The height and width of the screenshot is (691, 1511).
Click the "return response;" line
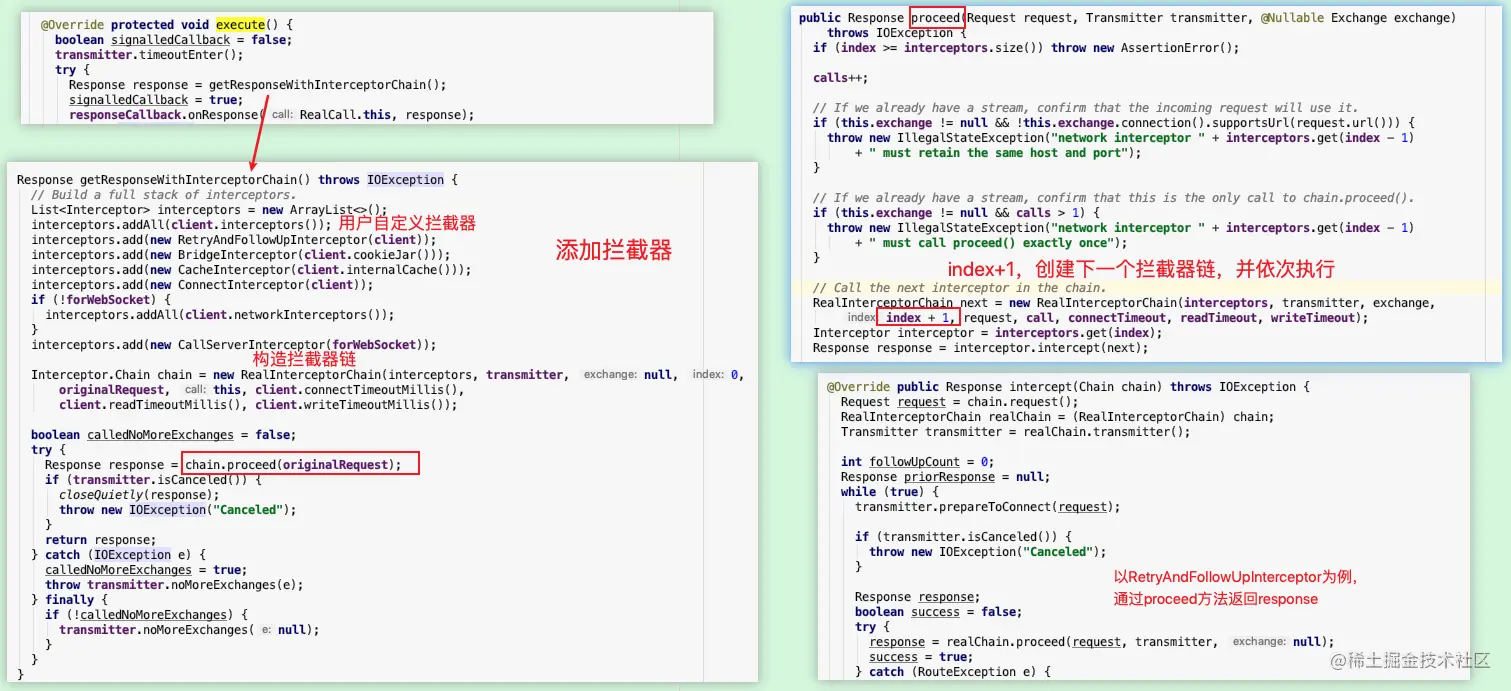[x=100, y=539]
